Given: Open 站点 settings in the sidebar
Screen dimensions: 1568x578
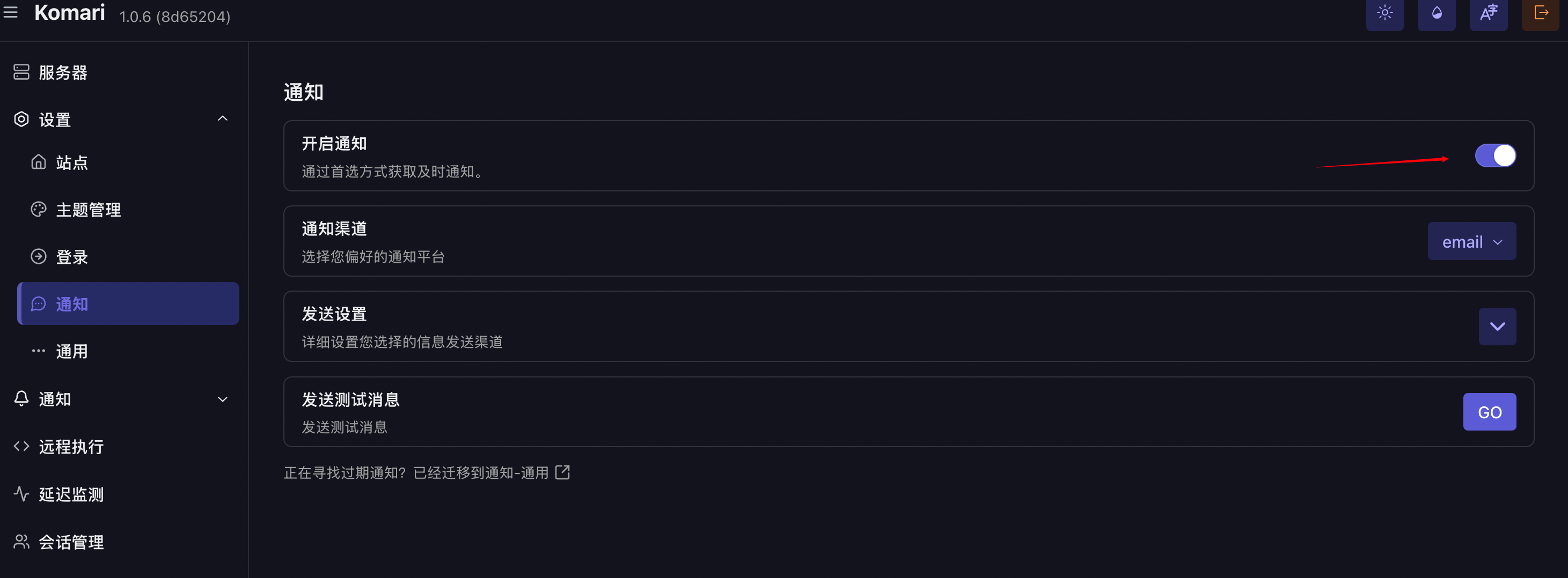Looking at the screenshot, I should click(72, 162).
